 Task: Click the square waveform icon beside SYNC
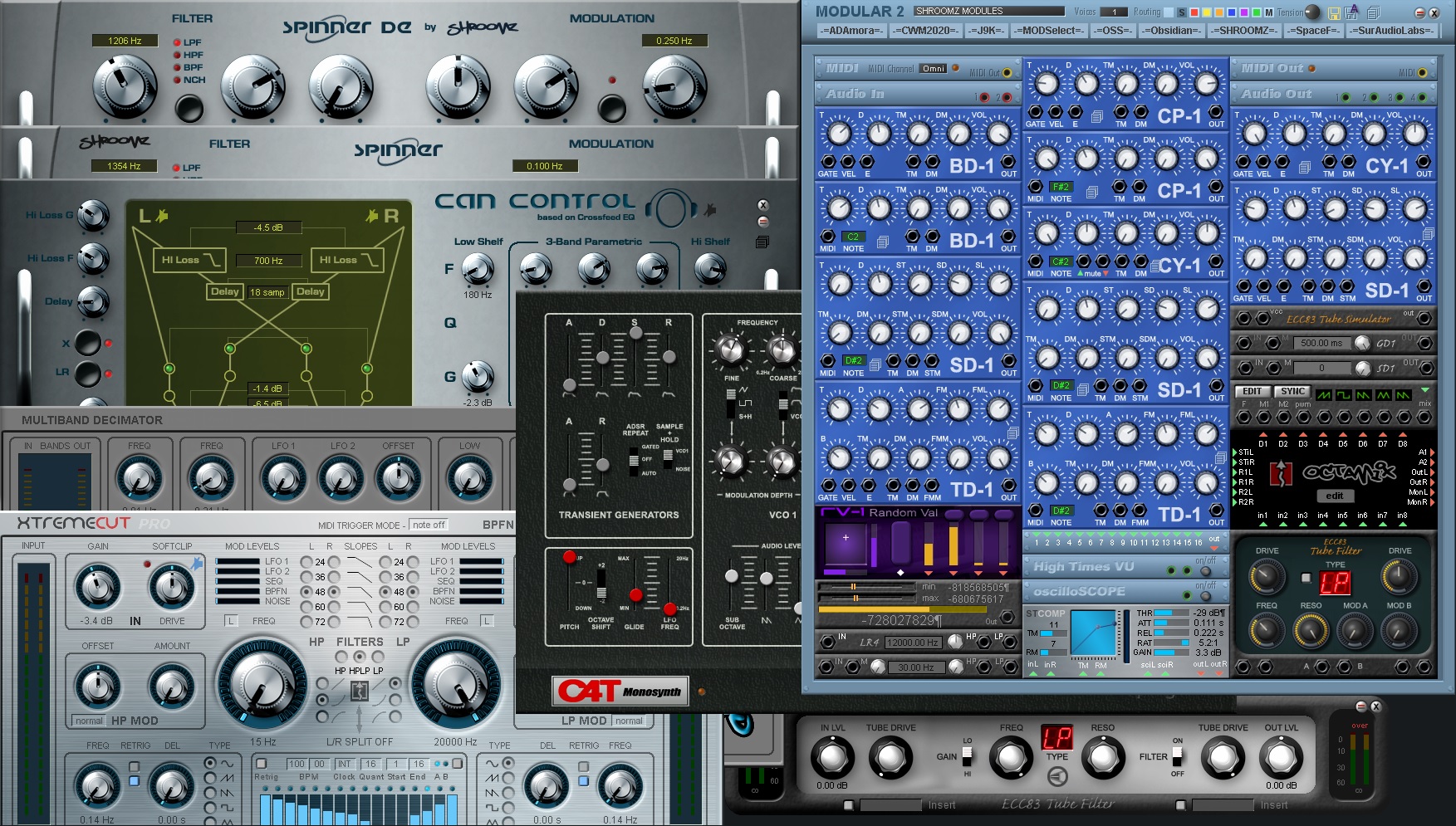1344,394
